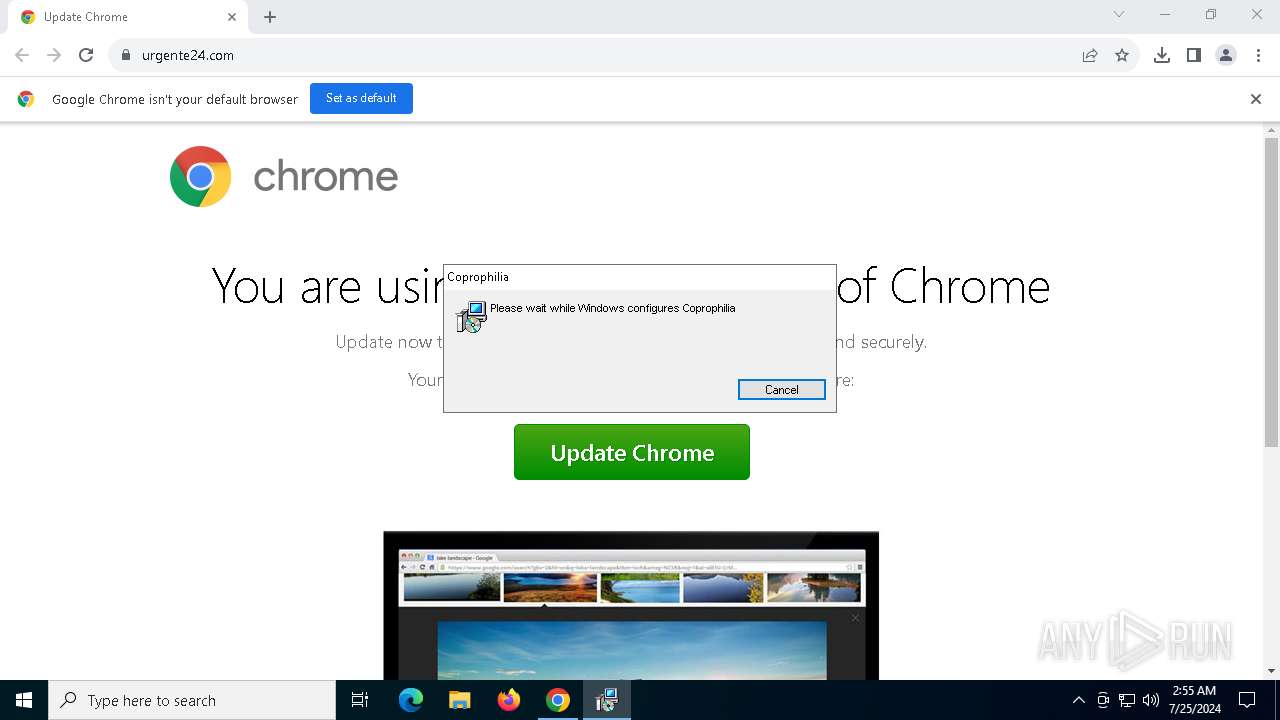This screenshot has height=720, width=1280.
Task: Open the notification center
Action: coord(1247,700)
